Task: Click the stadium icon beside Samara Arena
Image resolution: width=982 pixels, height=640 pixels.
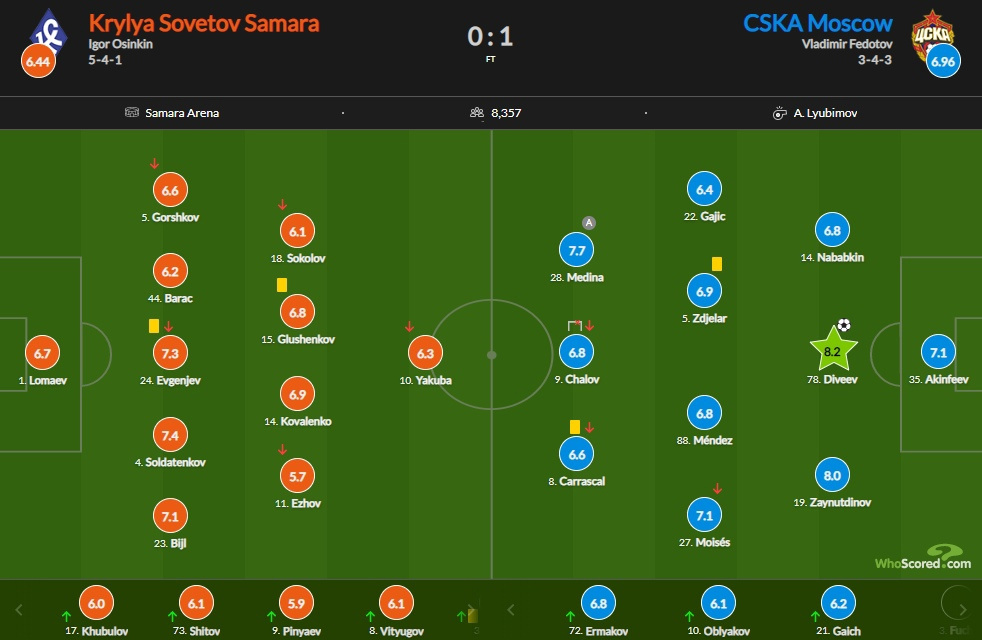Action: [132, 113]
